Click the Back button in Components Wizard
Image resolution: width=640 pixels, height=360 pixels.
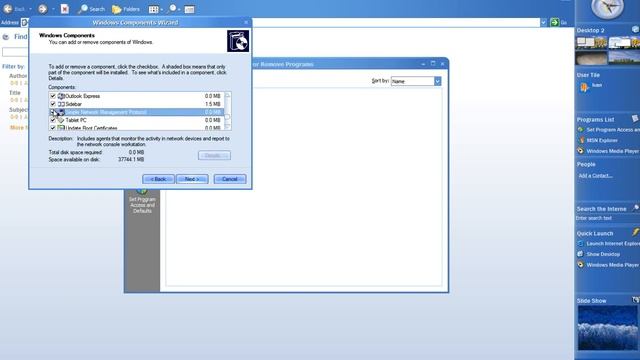(x=158, y=179)
